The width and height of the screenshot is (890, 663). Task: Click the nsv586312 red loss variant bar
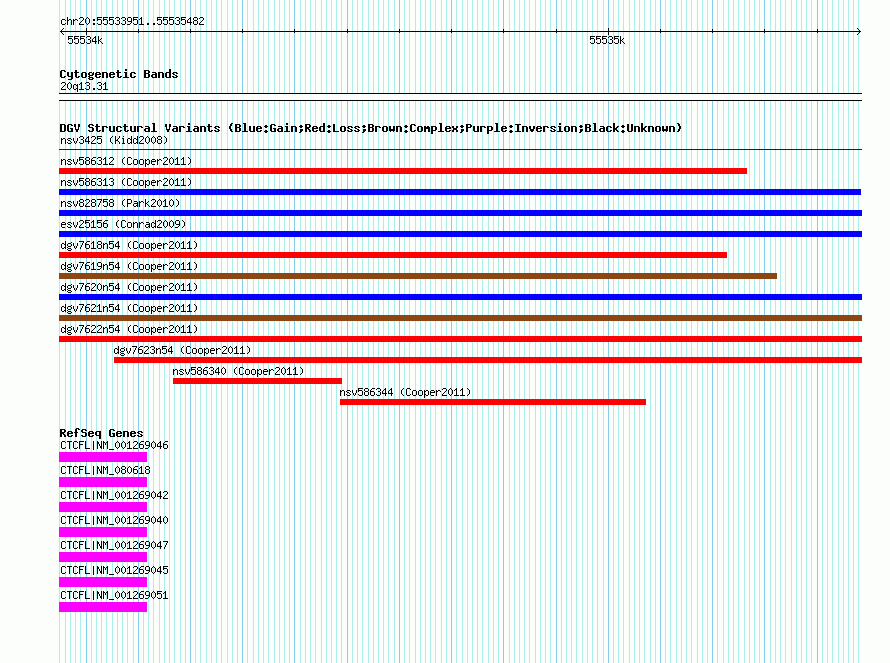(x=403, y=171)
